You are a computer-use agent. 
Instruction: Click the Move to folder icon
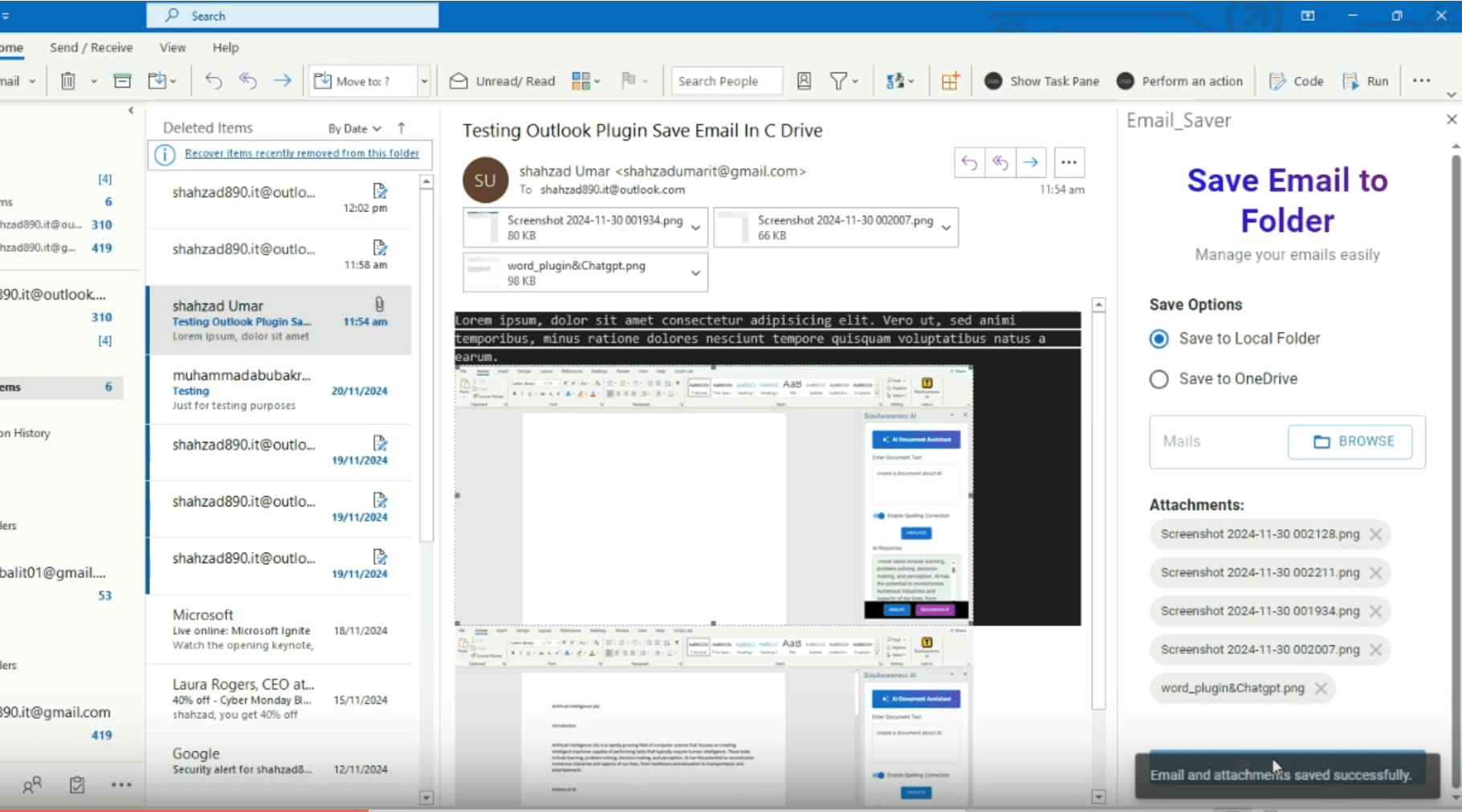[157, 80]
